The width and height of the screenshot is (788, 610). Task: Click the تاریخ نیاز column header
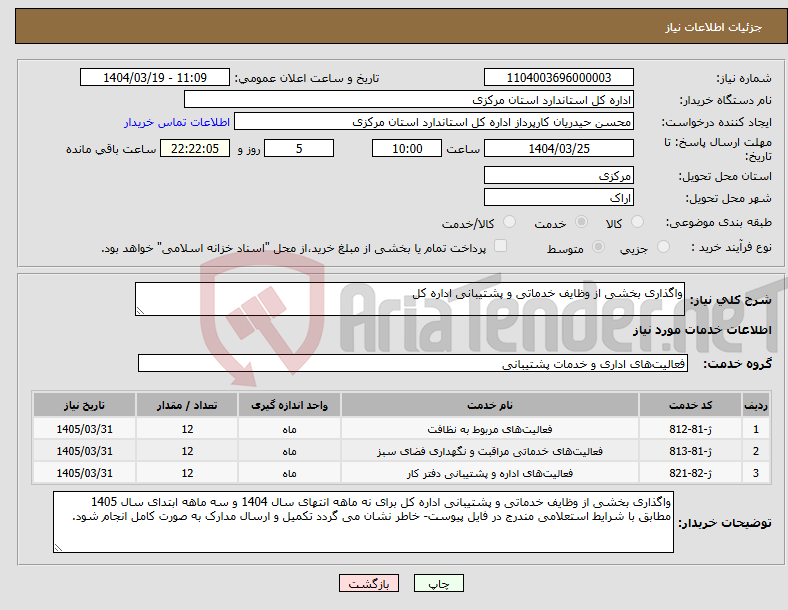(x=84, y=405)
